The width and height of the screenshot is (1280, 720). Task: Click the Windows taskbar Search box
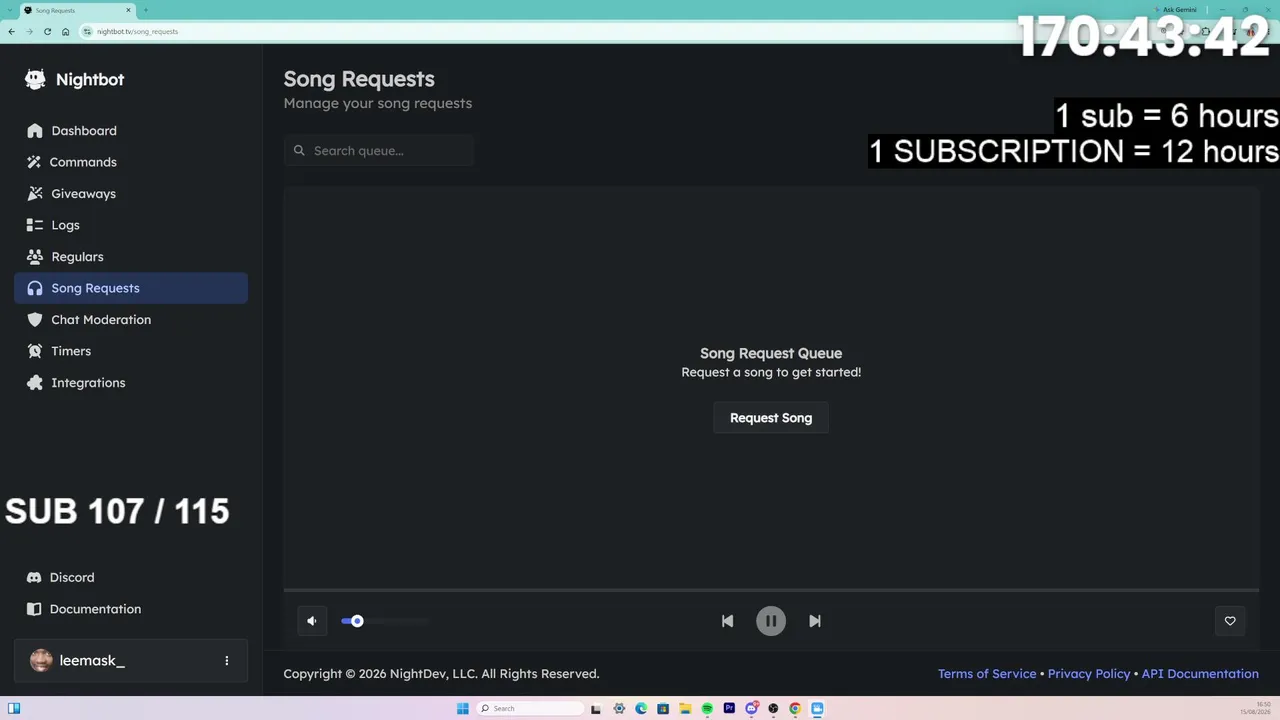tap(530, 709)
